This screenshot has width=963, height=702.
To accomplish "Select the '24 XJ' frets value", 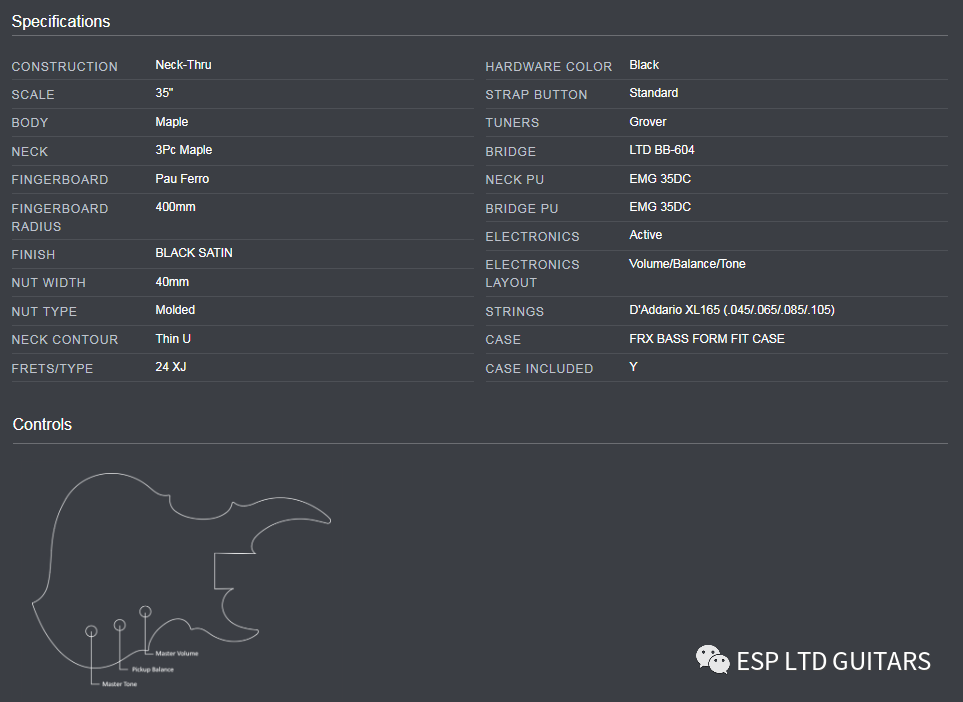I will point(171,367).
